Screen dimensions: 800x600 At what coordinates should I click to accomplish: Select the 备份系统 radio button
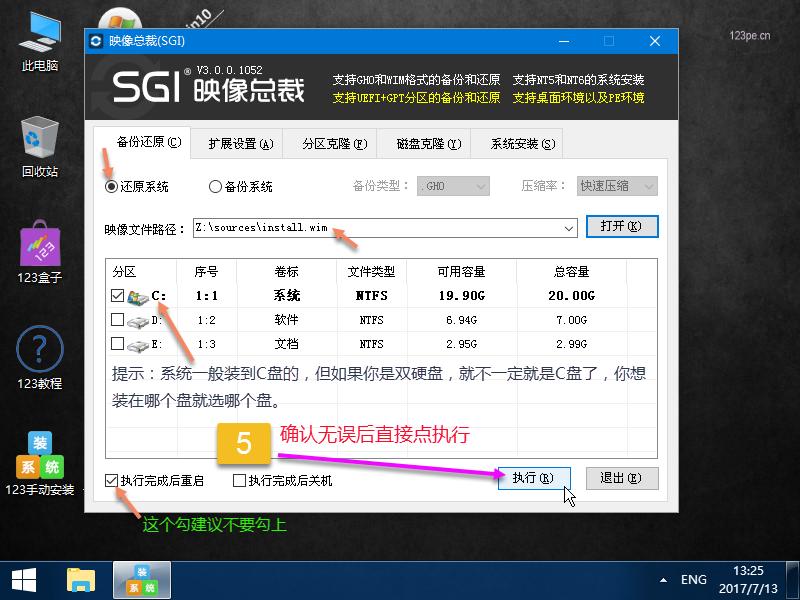213,186
